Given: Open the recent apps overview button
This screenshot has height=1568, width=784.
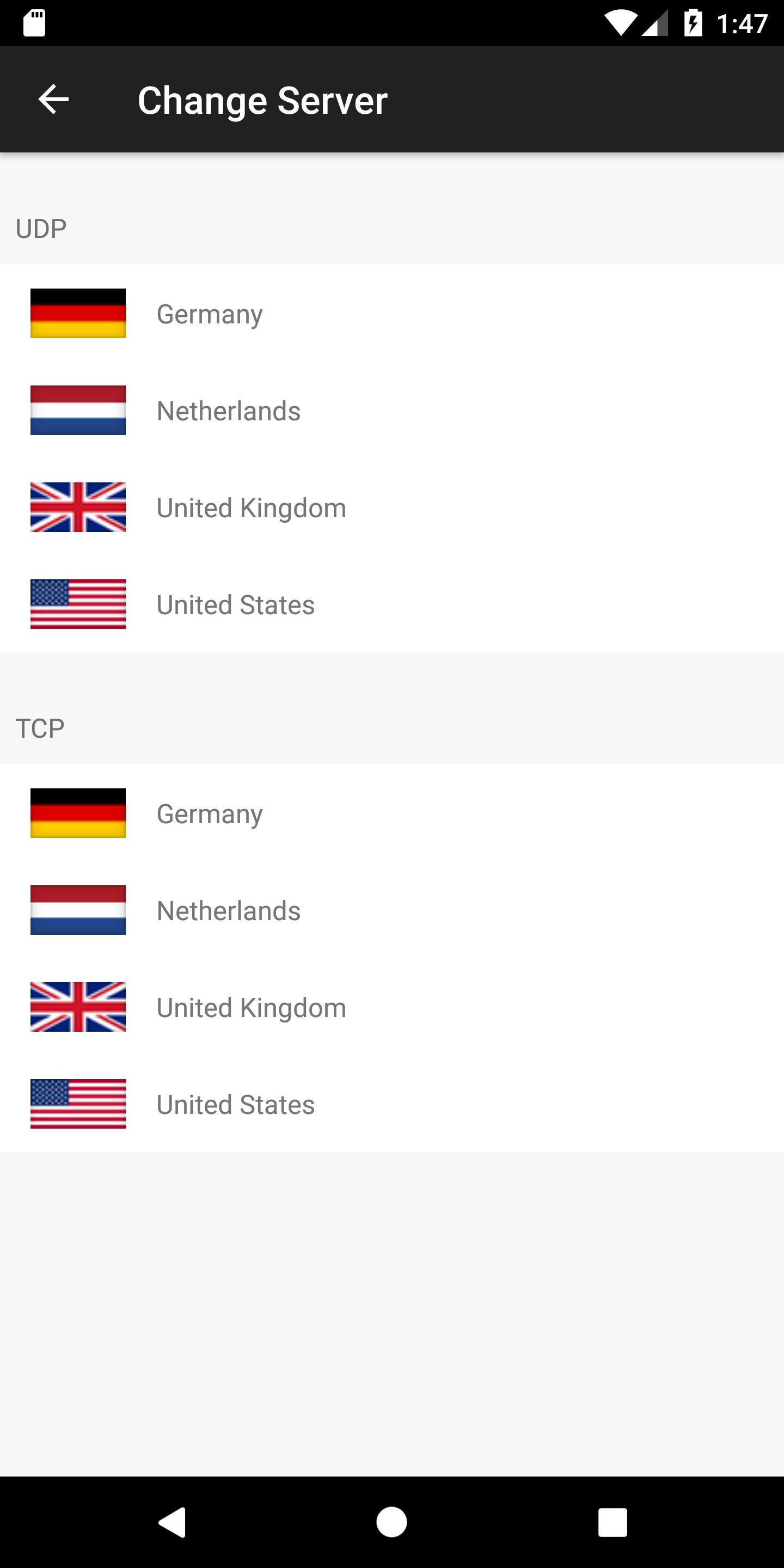Looking at the screenshot, I should tap(612, 1522).
